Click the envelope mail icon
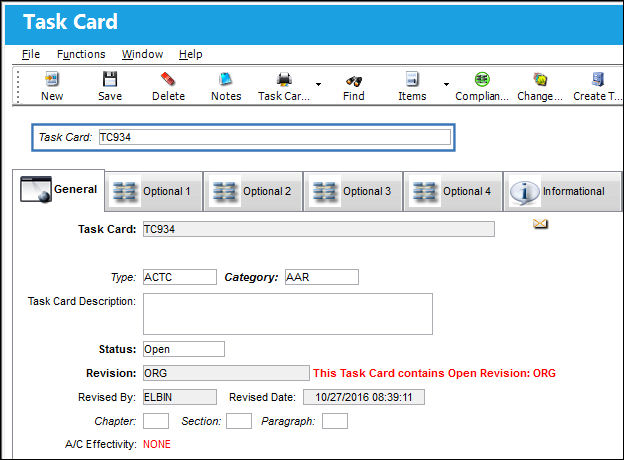The image size is (624, 460). coord(540,224)
